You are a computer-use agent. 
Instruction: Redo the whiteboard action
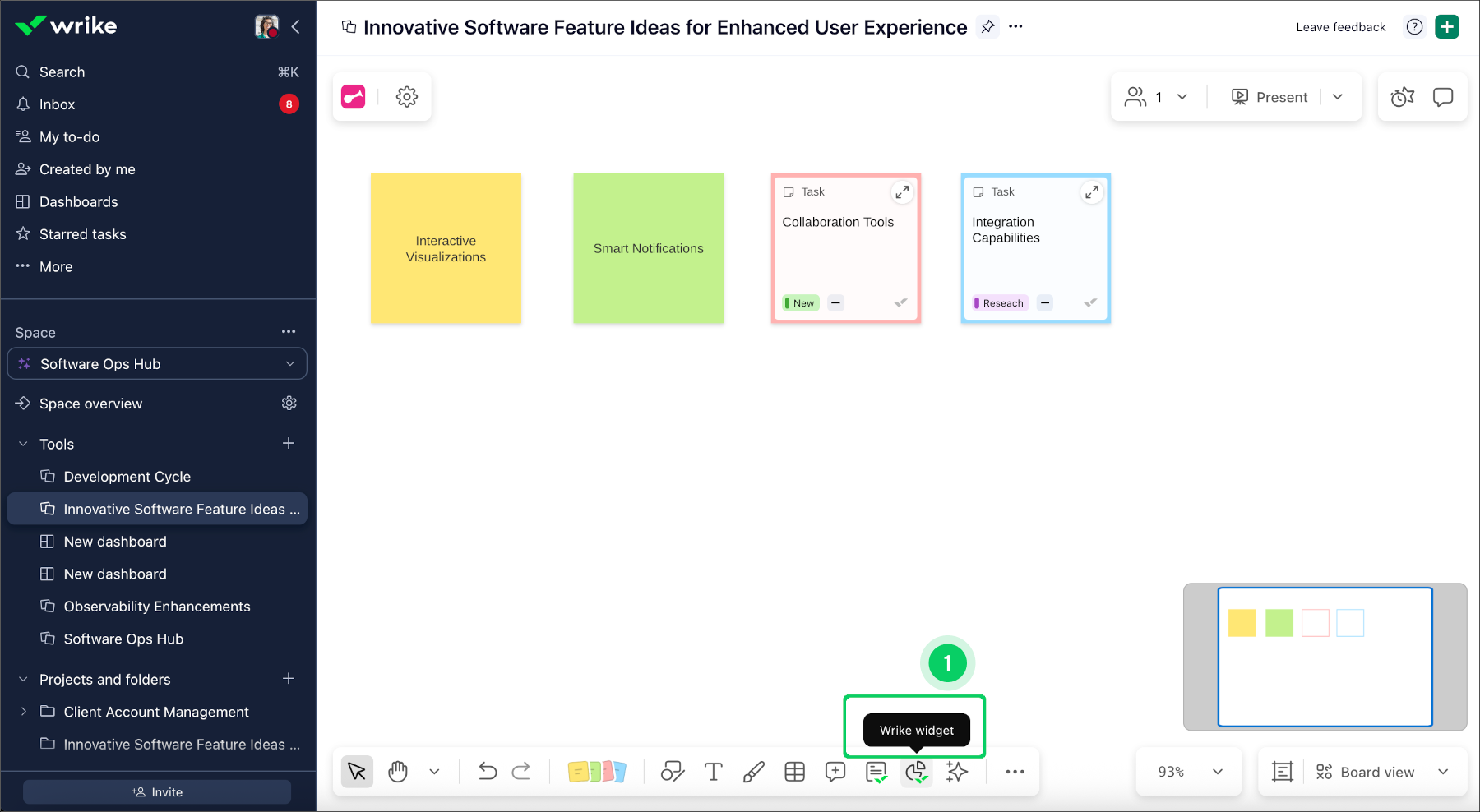click(x=521, y=772)
